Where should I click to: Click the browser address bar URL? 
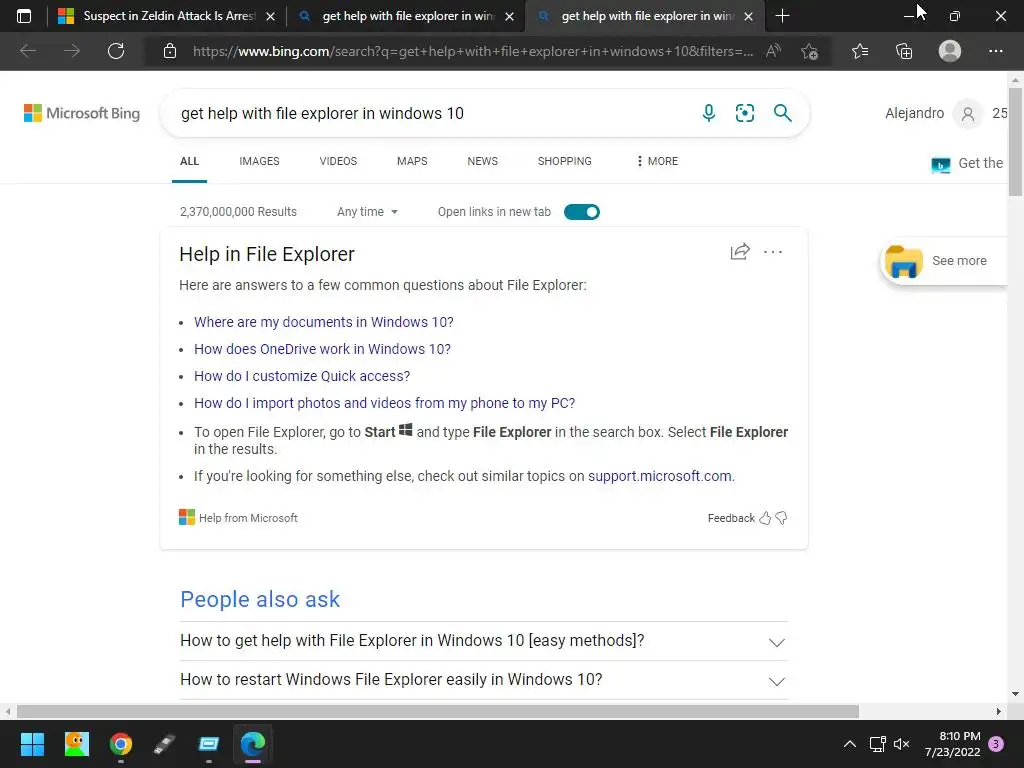473,51
